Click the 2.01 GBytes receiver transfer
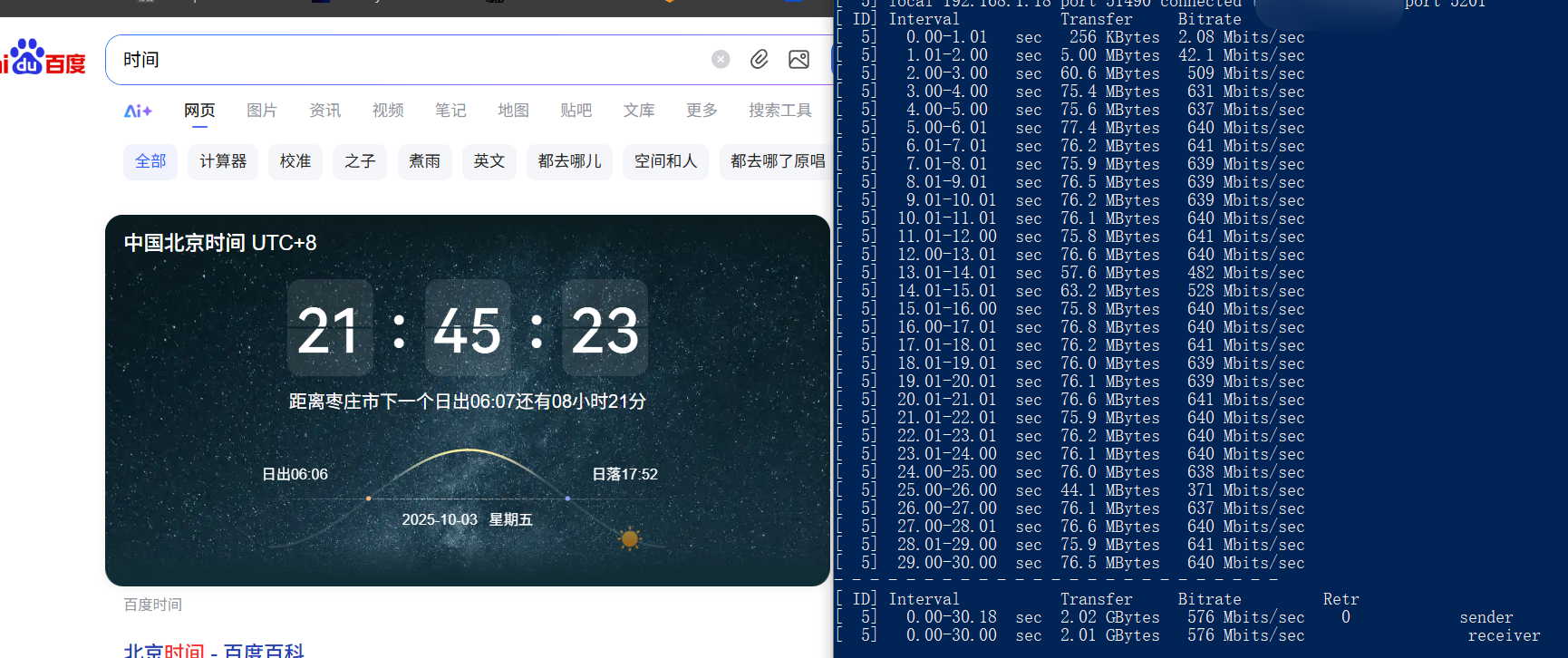Image resolution: width=1568 pixels, height=658 pixels. click(x=1109, y=635)
